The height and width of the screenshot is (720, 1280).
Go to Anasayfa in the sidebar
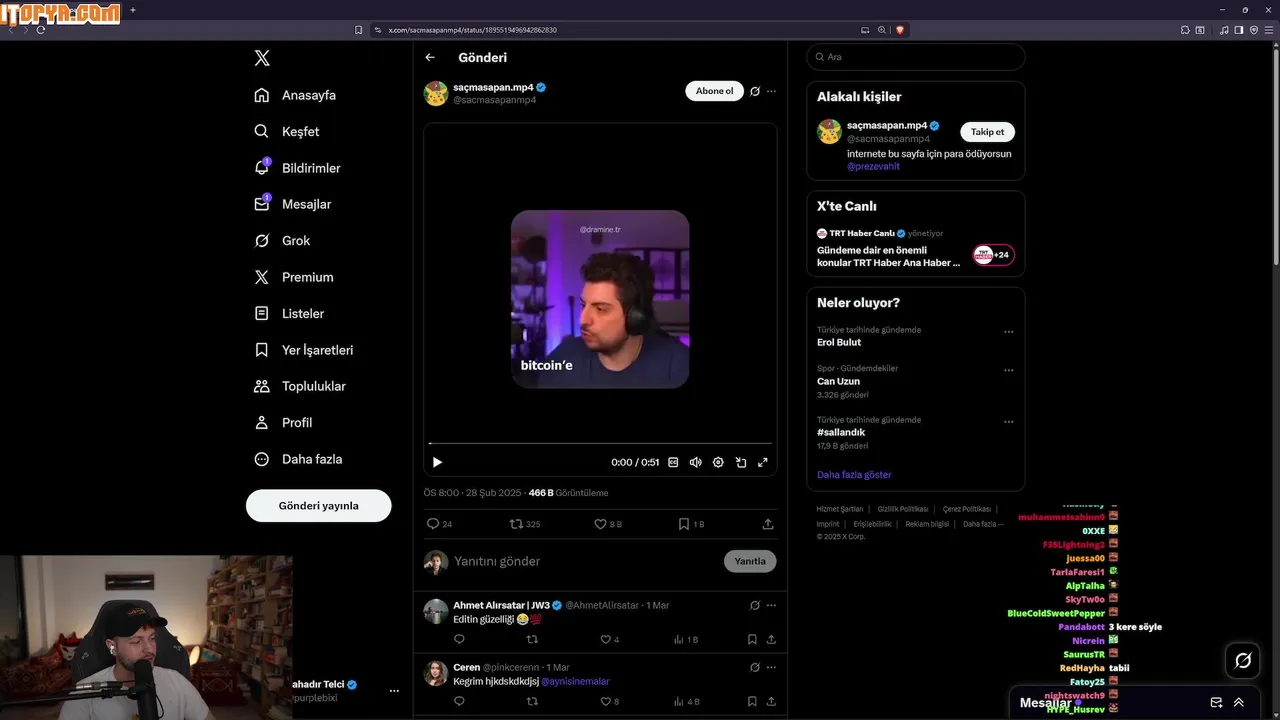(x=295, y=95)
